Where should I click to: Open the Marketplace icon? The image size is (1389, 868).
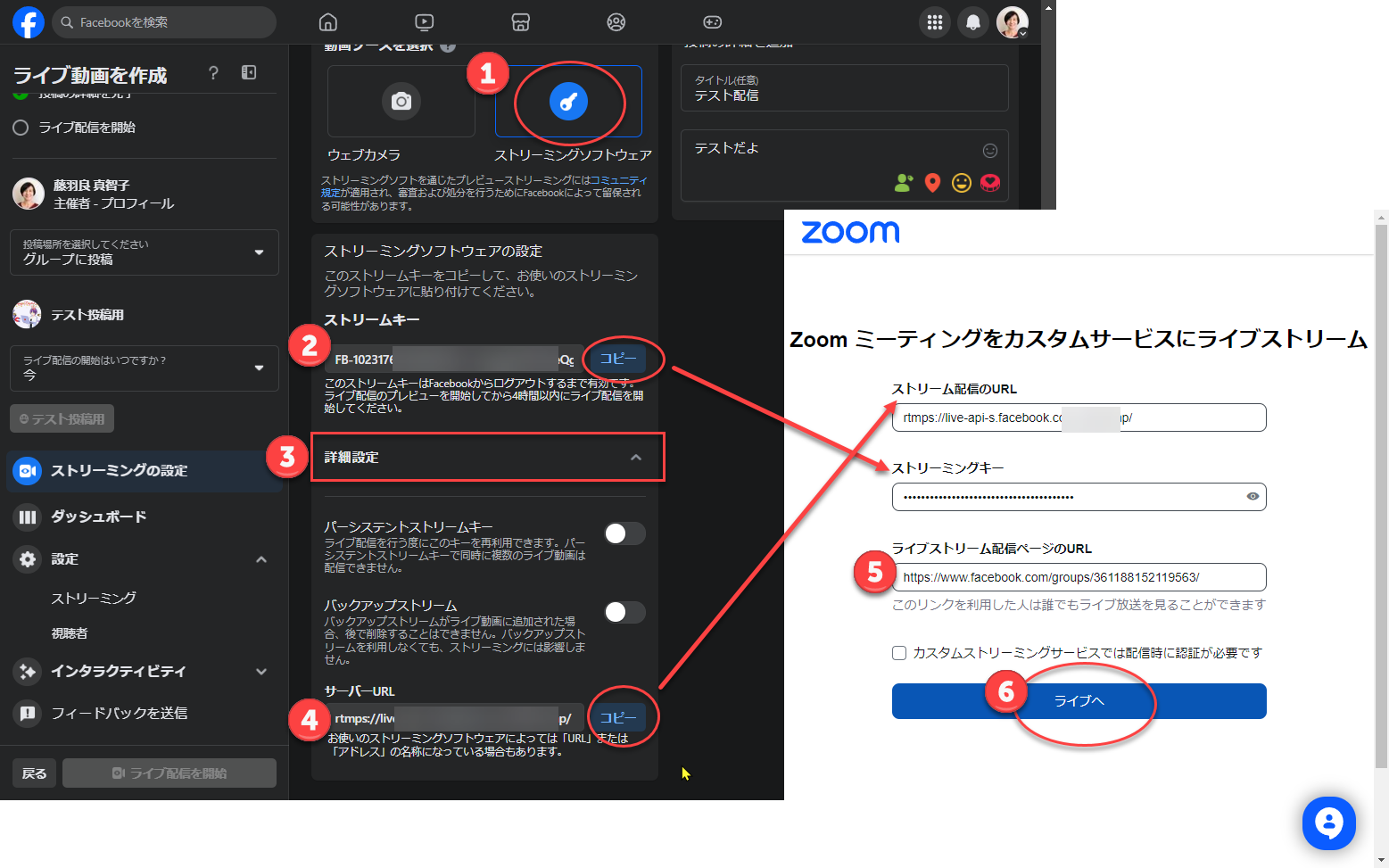coord(521,22)
